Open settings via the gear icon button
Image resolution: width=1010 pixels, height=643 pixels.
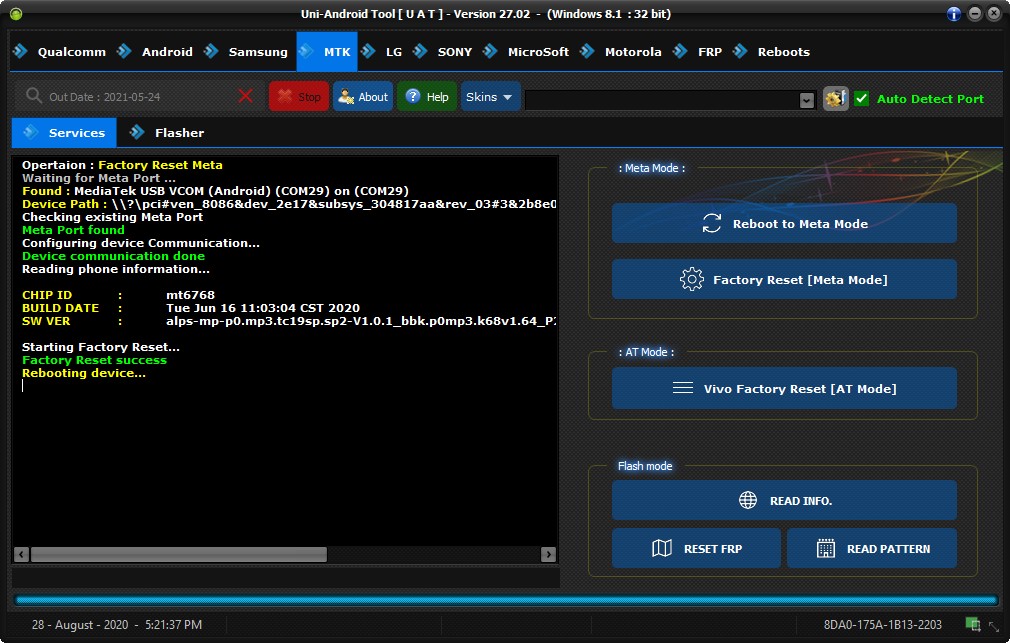(835, 99)
